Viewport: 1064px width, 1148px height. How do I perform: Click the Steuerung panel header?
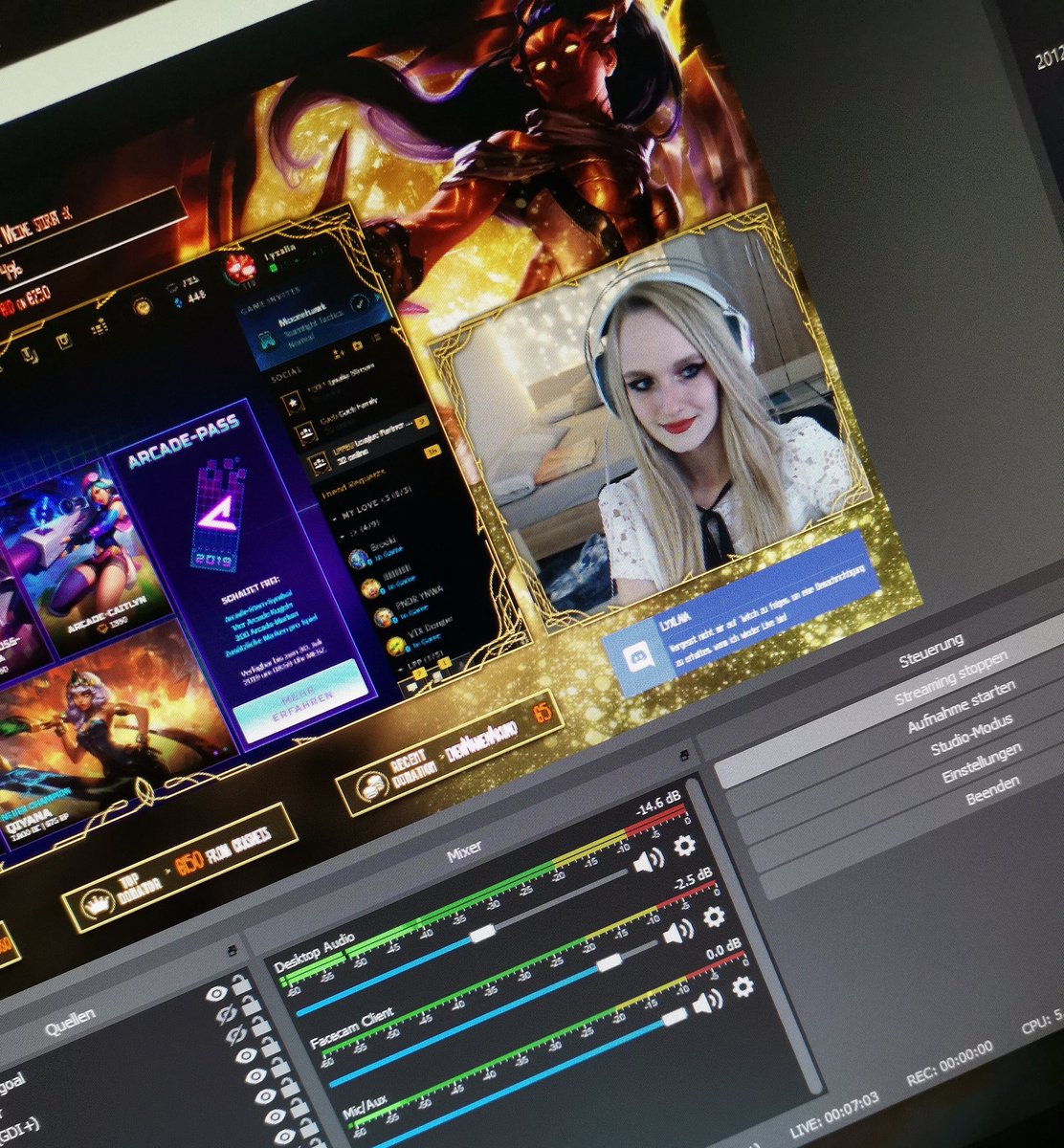[x=930, y=650]
